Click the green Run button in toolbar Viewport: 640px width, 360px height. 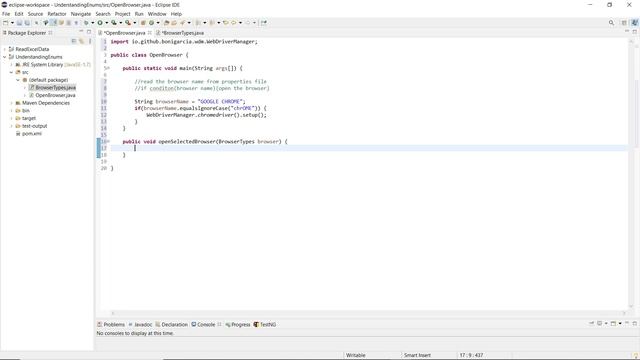tap(100, 23)
